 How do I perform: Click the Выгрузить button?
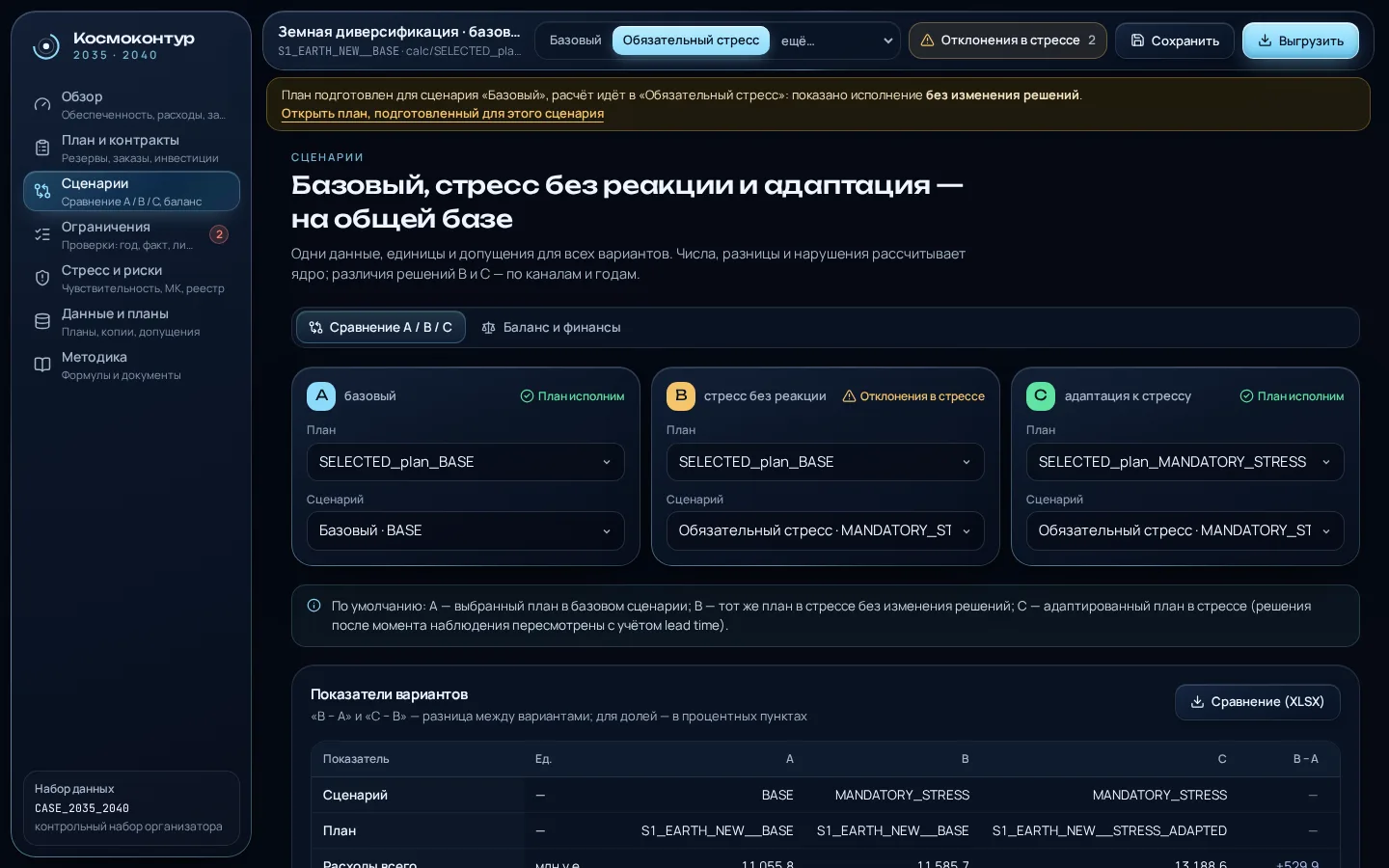pos(1300,41)
